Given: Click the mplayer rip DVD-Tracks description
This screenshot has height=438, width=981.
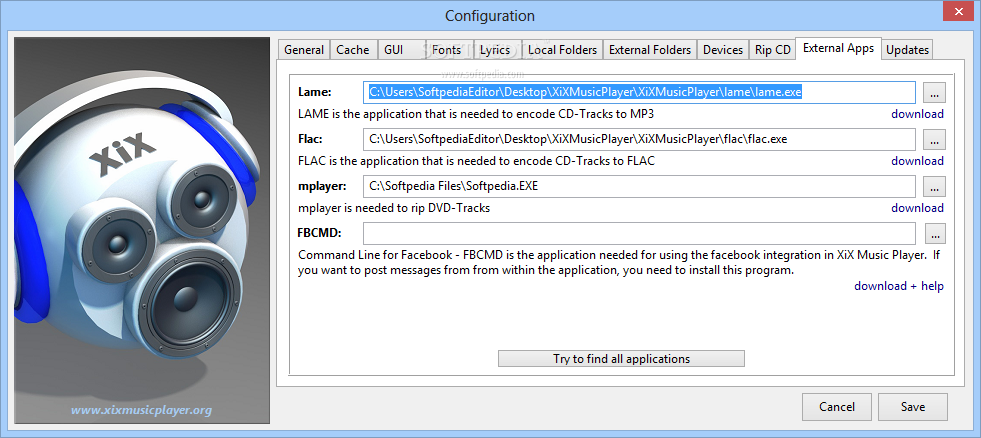Looking at the screenshot, I should (x=394, y=208).
